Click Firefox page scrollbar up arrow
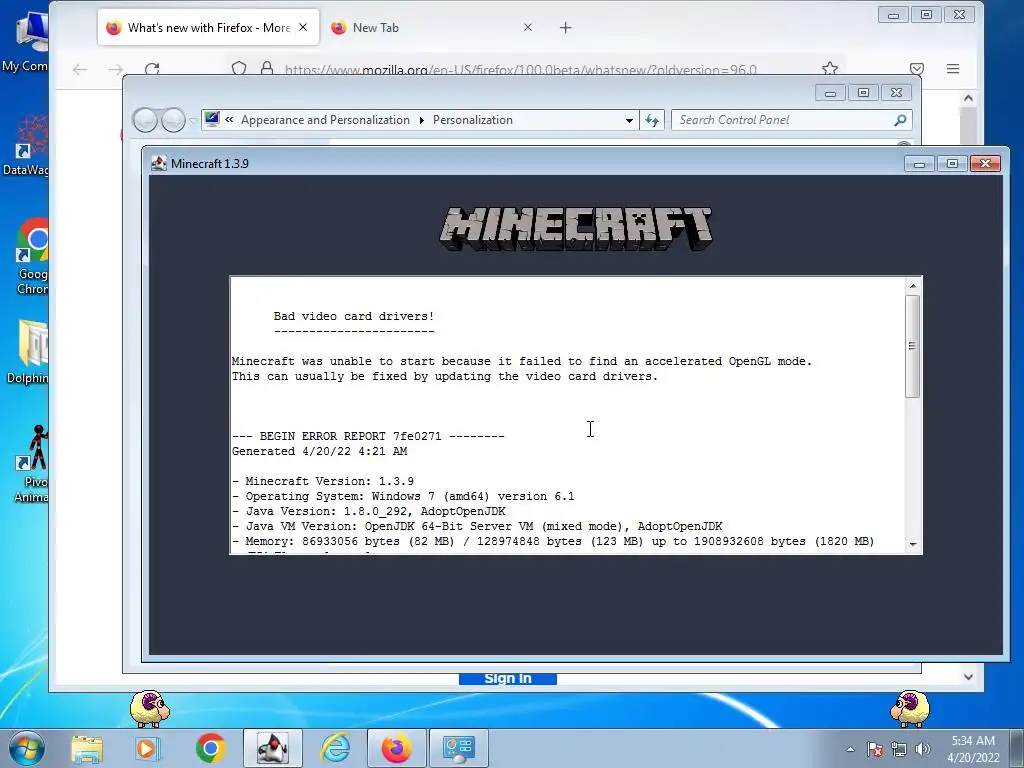This screenshot has height=768, width=1024. click(x=968, y=98)
